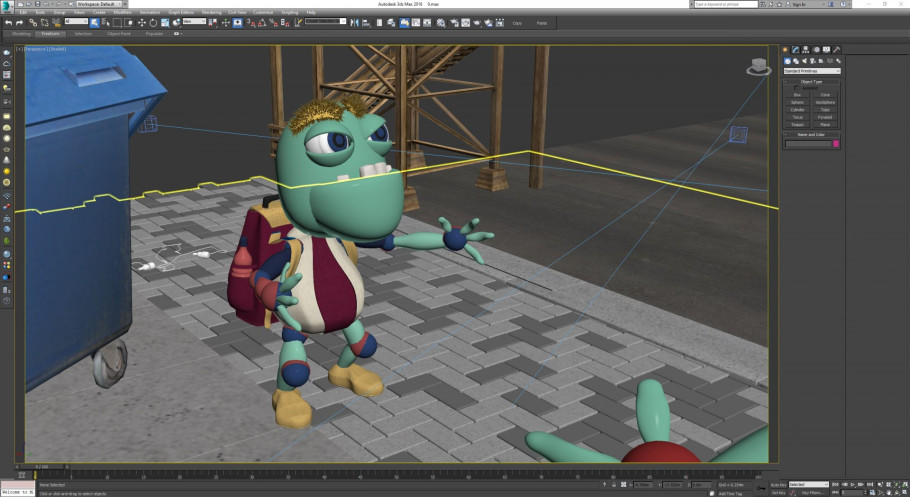The image size is (910, 497).
Task: Switch to the Freeform ribbon tab
Action: 50,34
